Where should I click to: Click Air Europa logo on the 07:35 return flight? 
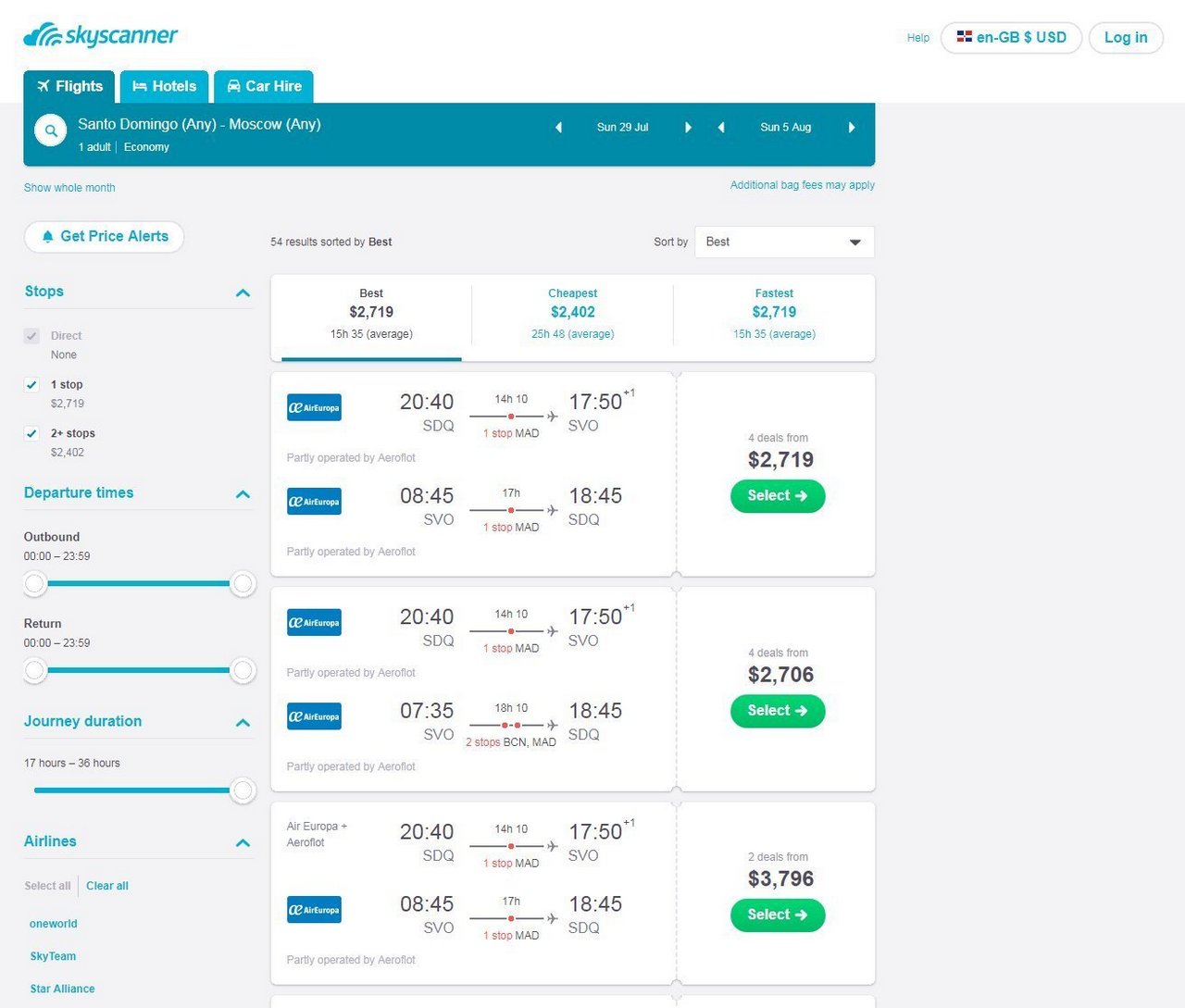314,716
